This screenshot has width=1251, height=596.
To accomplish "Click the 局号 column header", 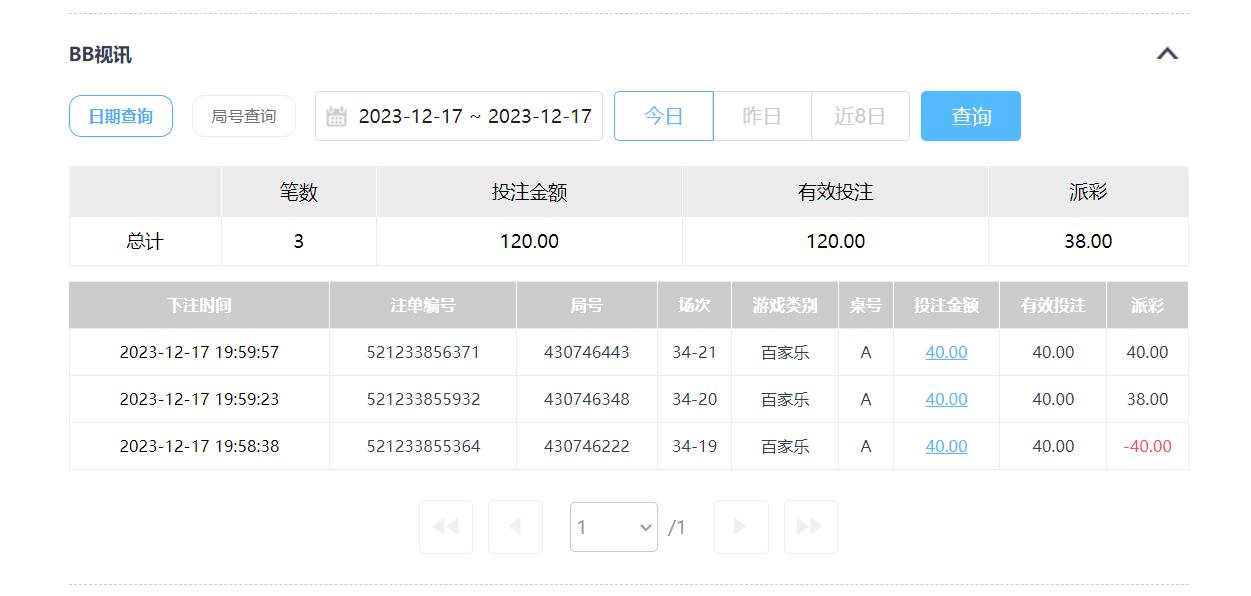I will 587,305.
